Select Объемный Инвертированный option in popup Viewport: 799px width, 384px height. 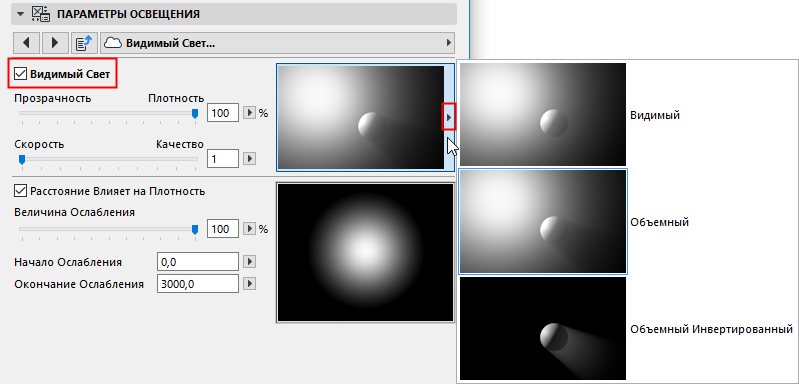711,329
